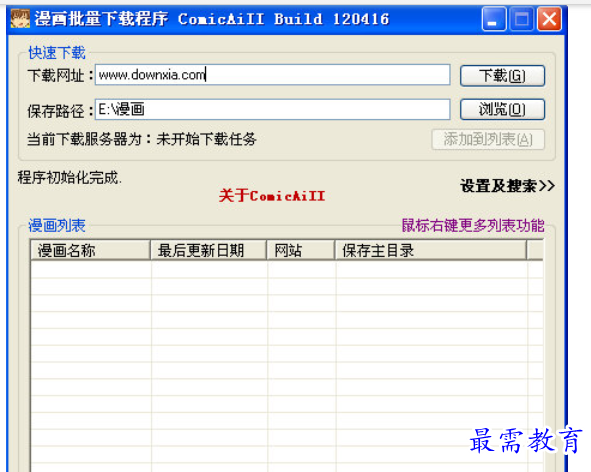Close the ComicAiII window
Viewport: 591px width, 472px height.
point(549,19)
